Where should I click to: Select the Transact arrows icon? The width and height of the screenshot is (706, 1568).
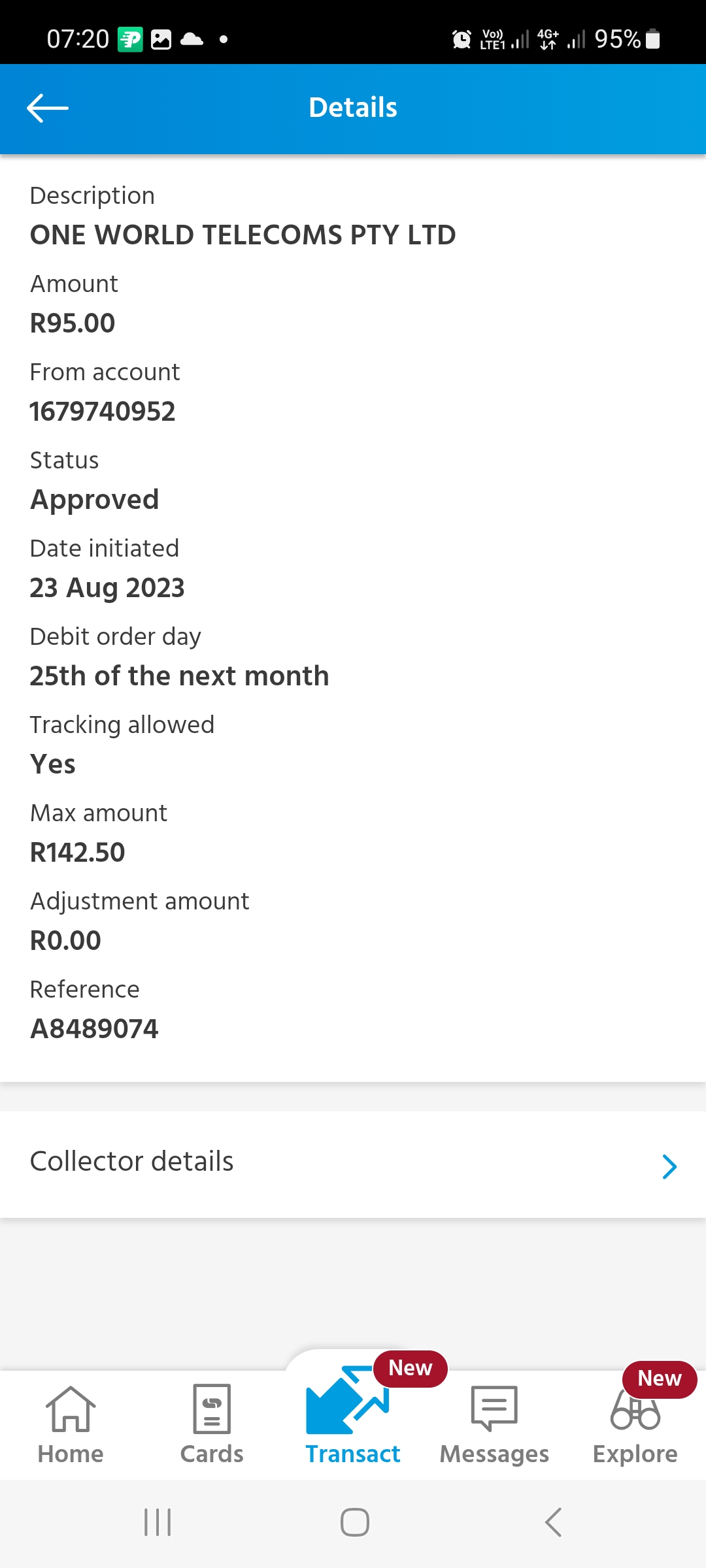click(347, 1400)
